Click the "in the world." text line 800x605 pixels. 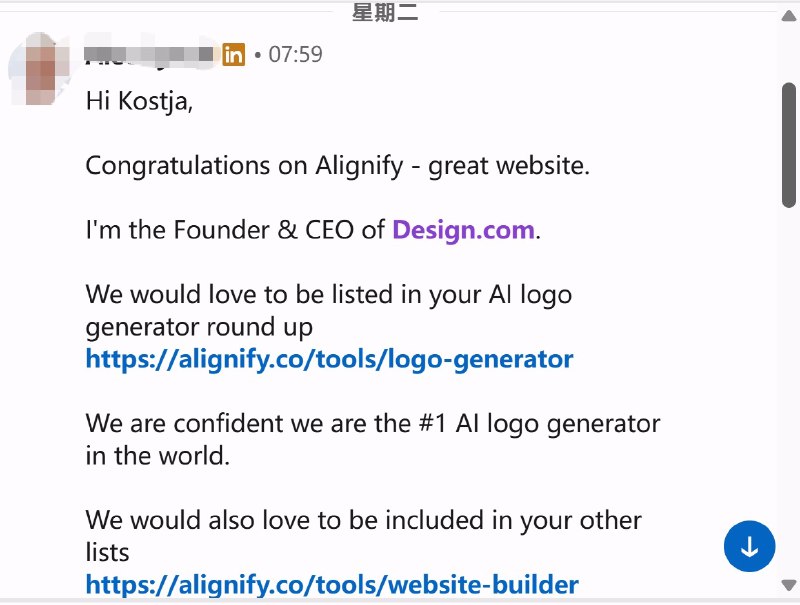158,456
